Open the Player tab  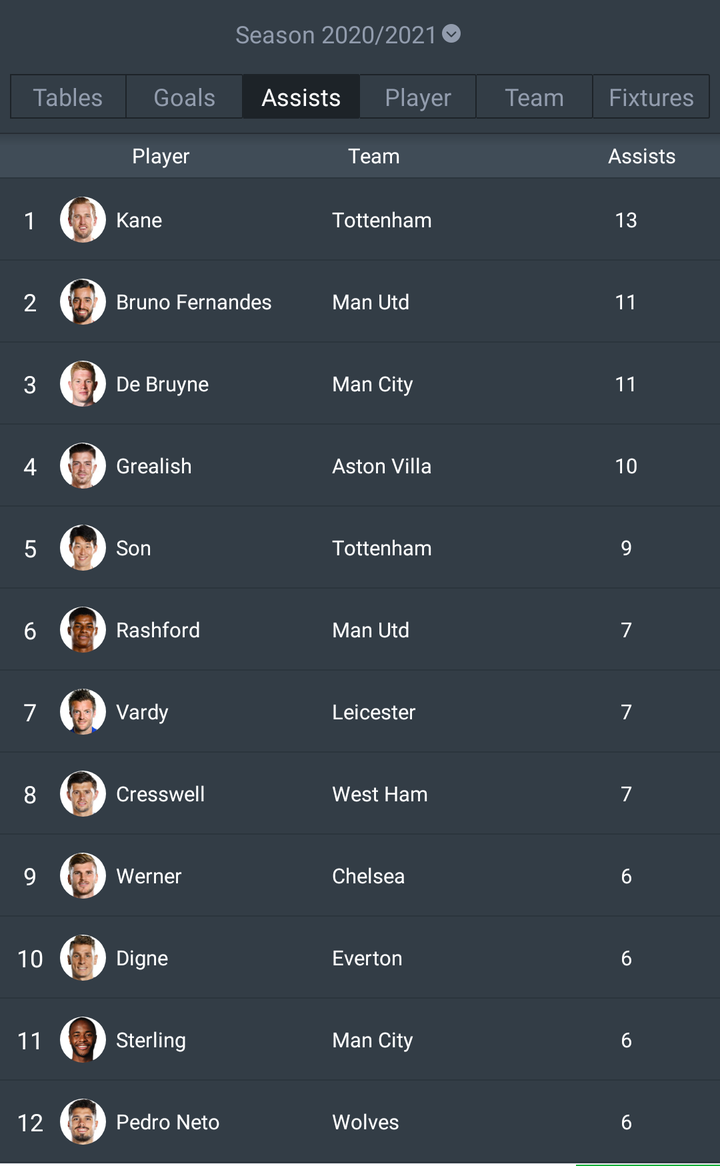(418, 97)
